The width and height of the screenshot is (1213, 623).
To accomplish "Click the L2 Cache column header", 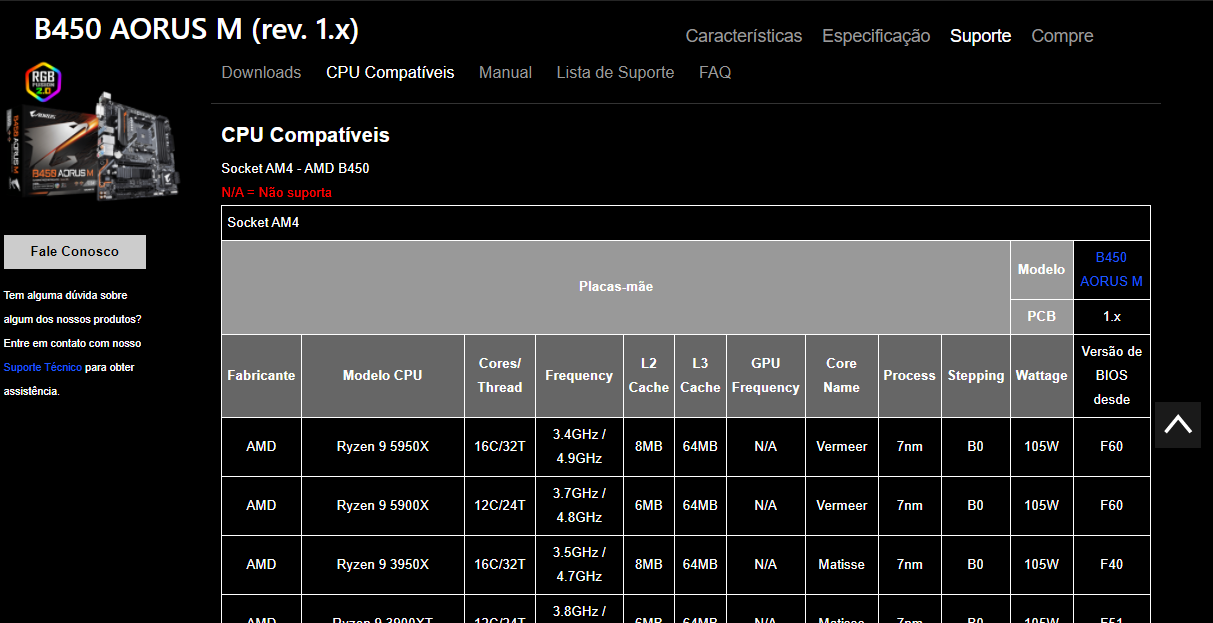I will pos(649,376).
